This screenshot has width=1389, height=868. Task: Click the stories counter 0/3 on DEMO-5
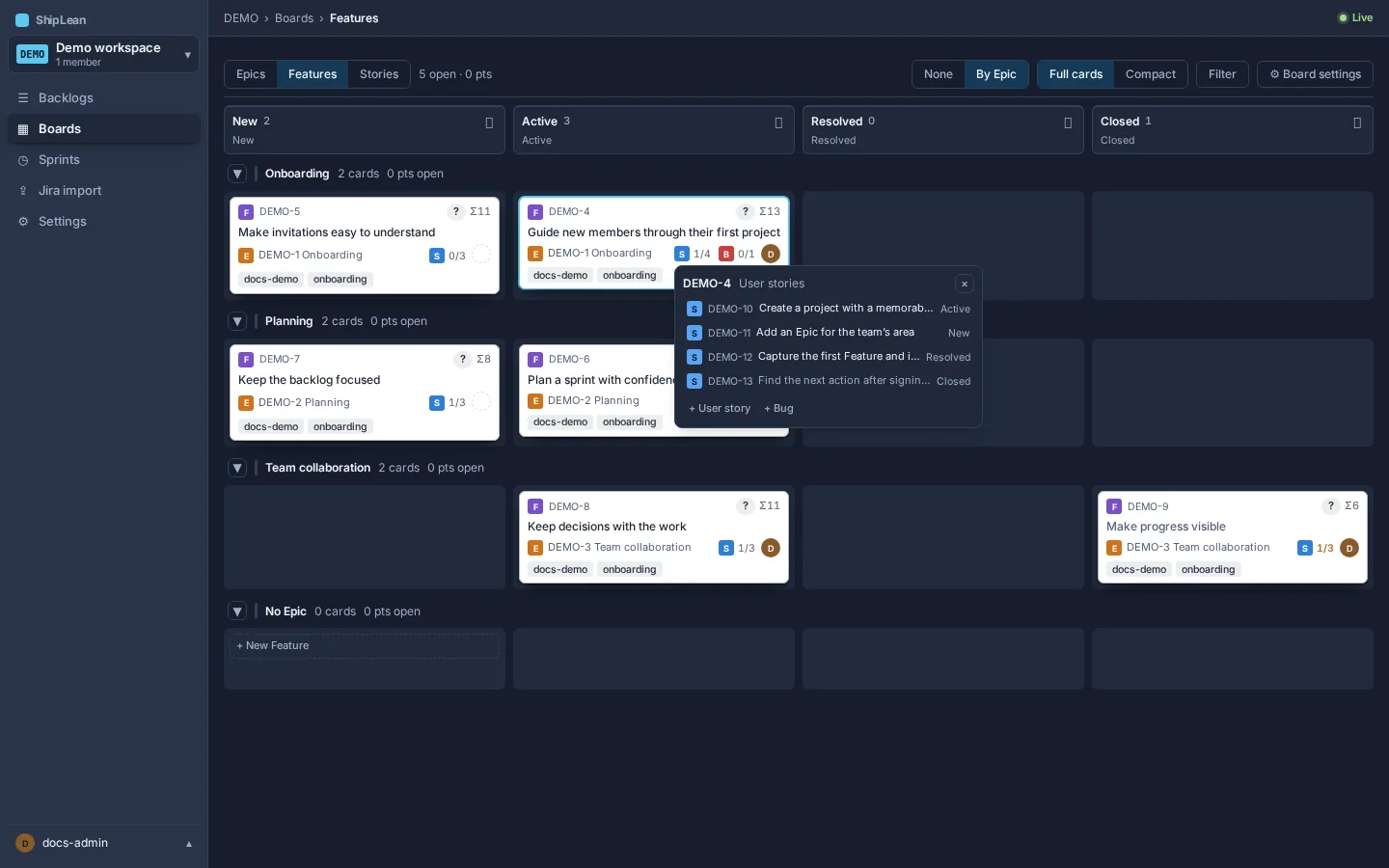(x=448, y=256)
